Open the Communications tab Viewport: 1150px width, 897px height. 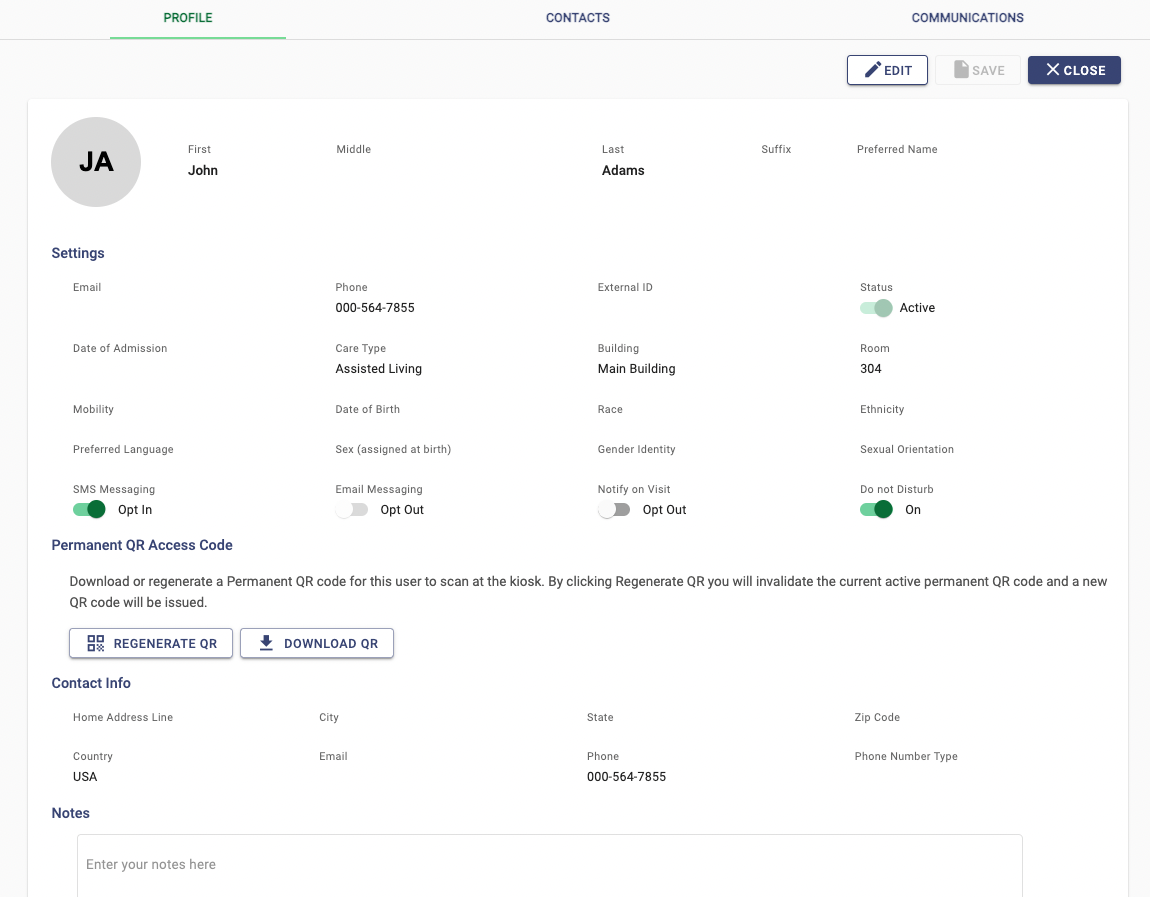pyautogui.click(x=967, y=17)
